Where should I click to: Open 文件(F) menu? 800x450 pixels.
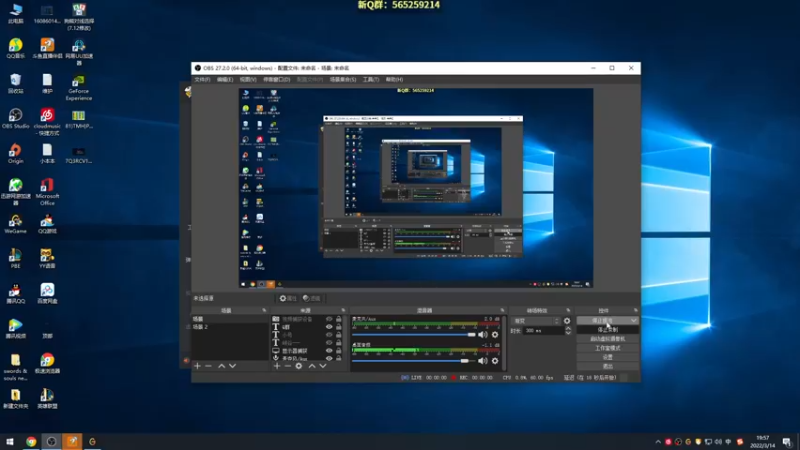pyautogui.click(x=202, y=80)
